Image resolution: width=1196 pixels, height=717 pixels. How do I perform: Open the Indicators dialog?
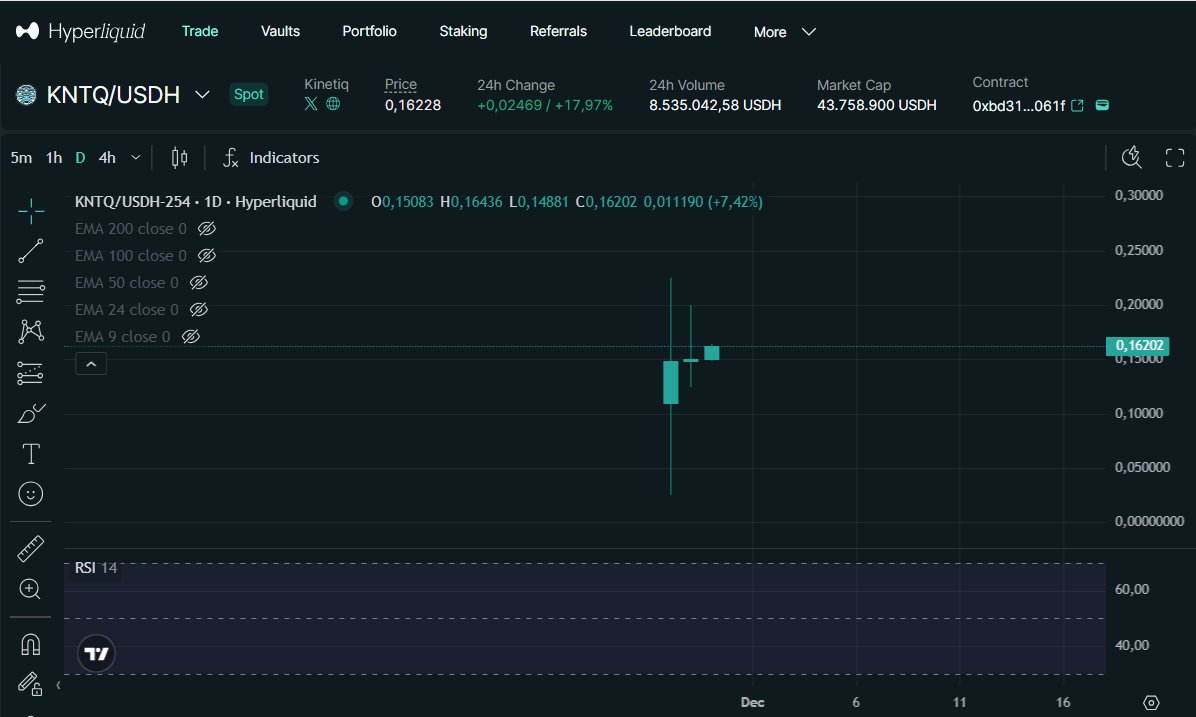(272, 158)
